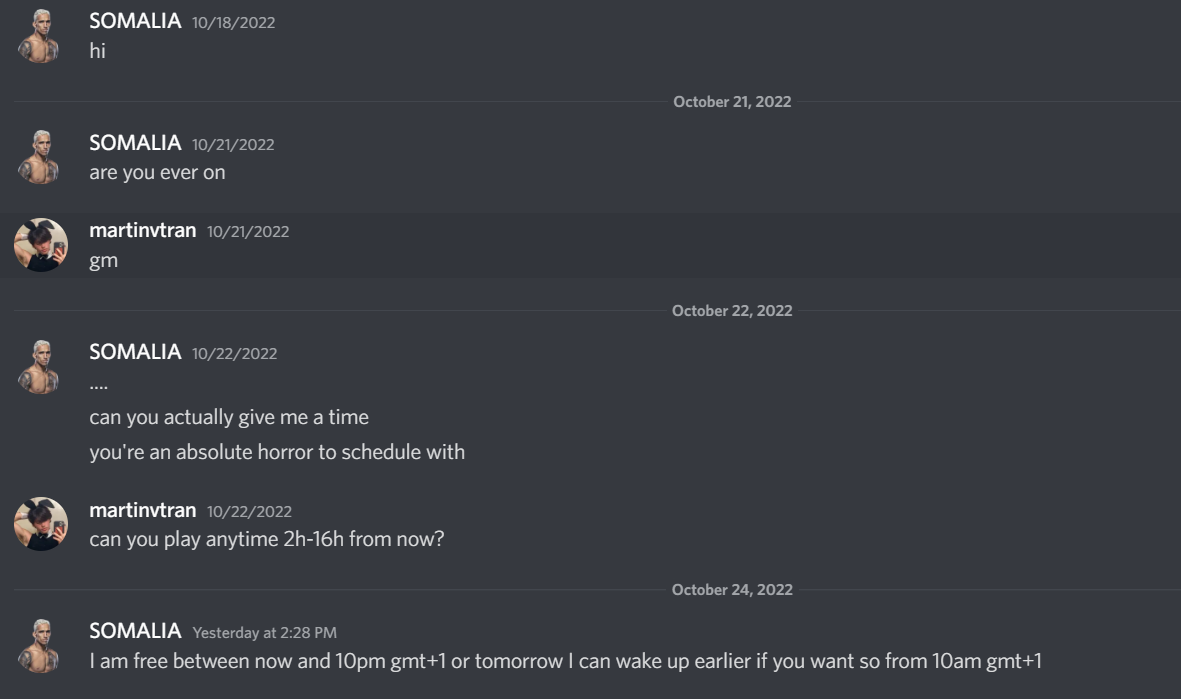1181x699 pixels.
Task: Click the "hi" message text
Action: point(97,50)
